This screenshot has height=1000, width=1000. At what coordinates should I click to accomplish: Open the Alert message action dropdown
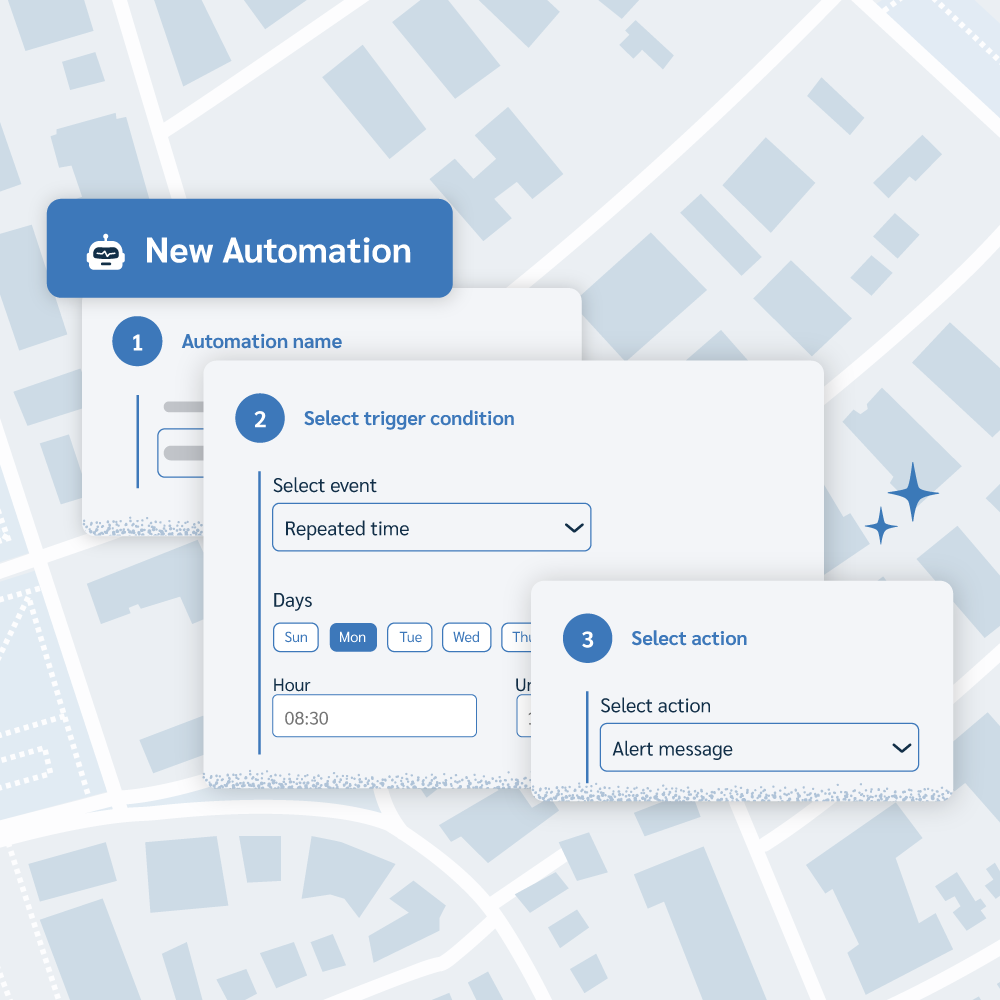(758, 747)
